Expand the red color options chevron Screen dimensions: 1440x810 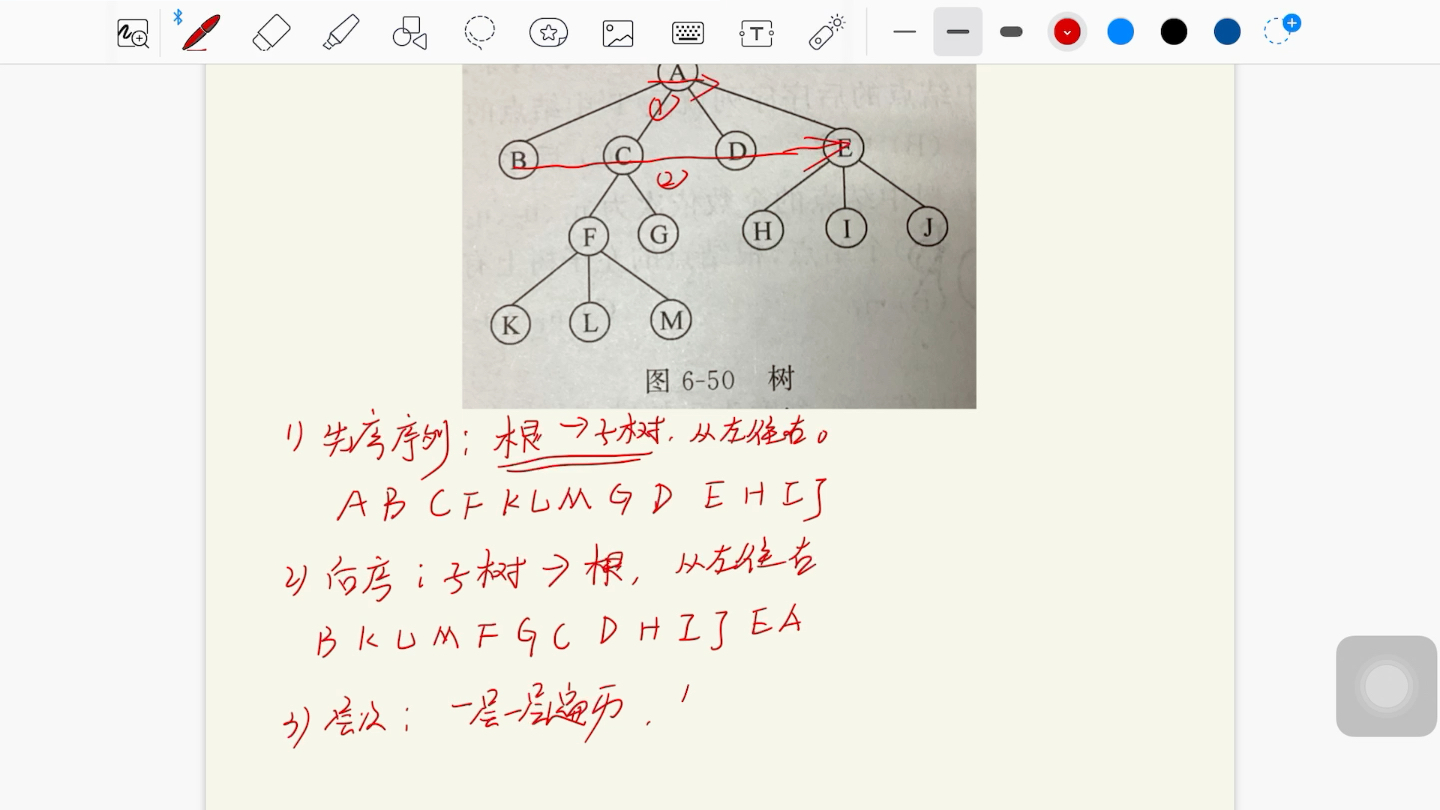(1067, 31)
